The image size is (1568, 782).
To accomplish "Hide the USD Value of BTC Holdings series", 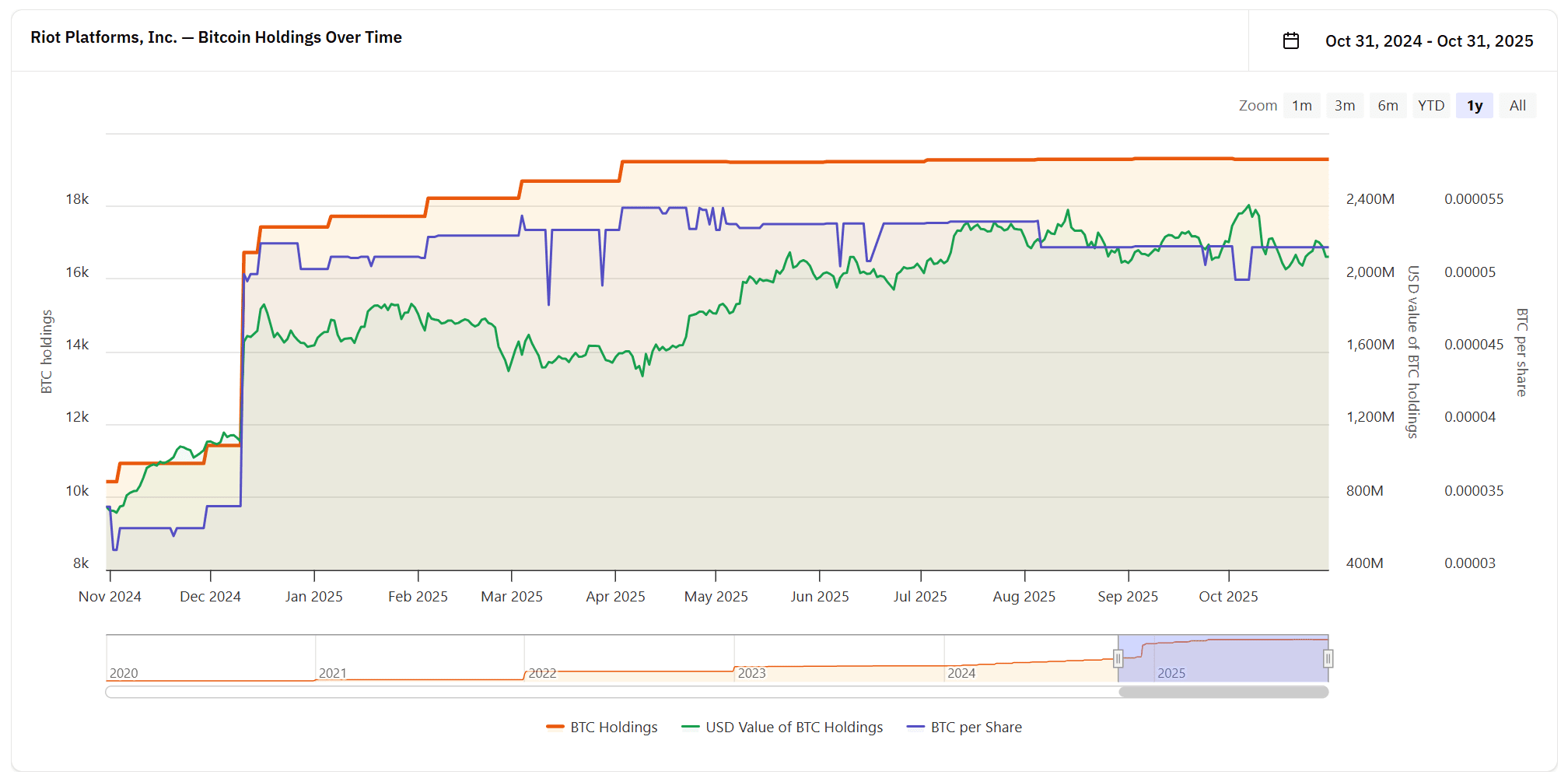I will tap(794, 727).
